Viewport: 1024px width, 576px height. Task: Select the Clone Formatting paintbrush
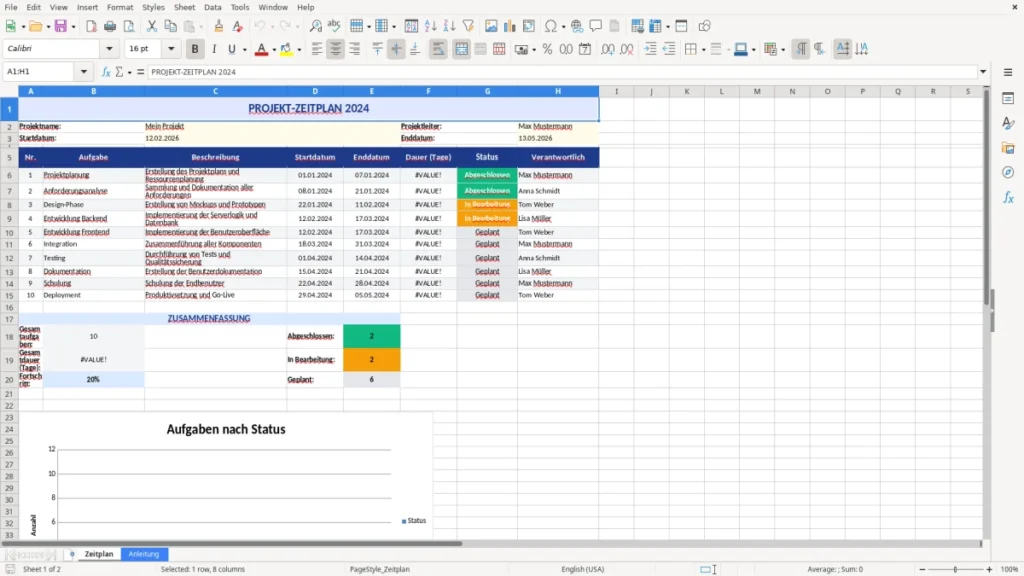pos(219,26)
